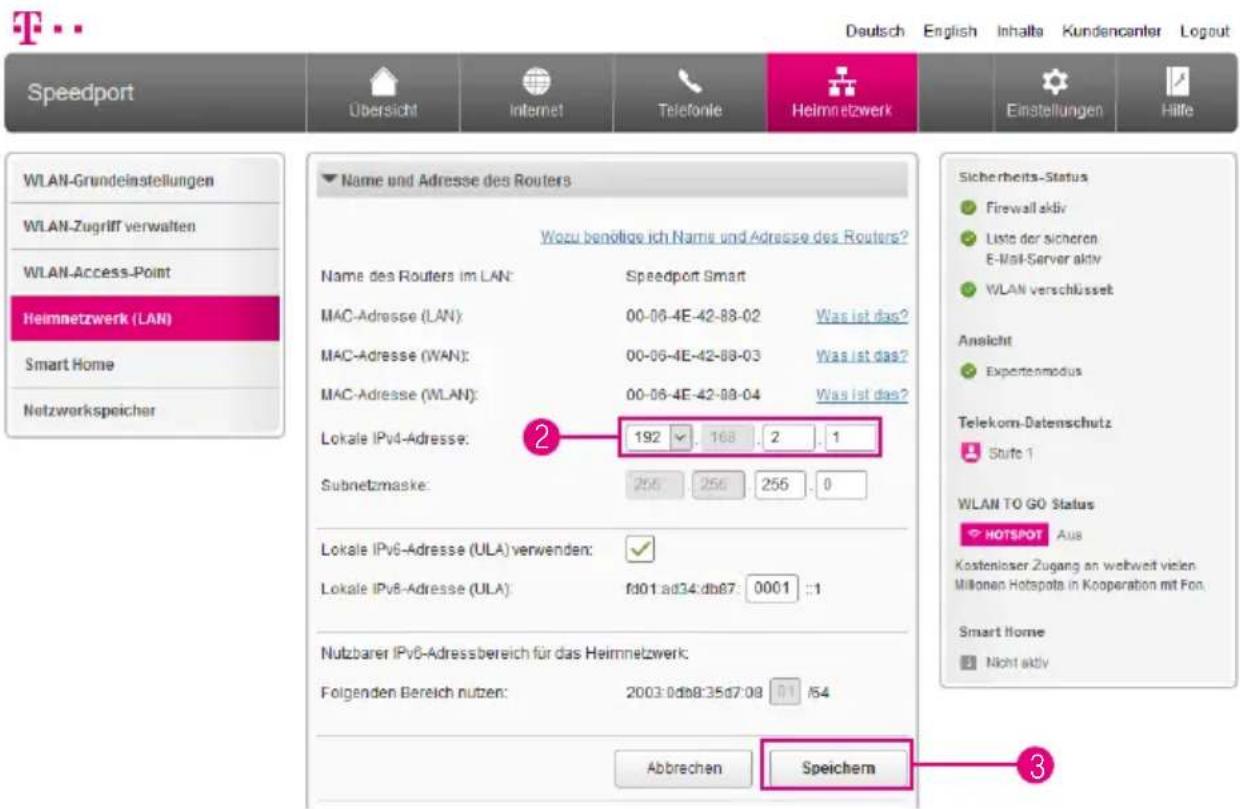Click the Firewall aktiv status icon
Screen dimensions: 1240x809
(968, 209)
